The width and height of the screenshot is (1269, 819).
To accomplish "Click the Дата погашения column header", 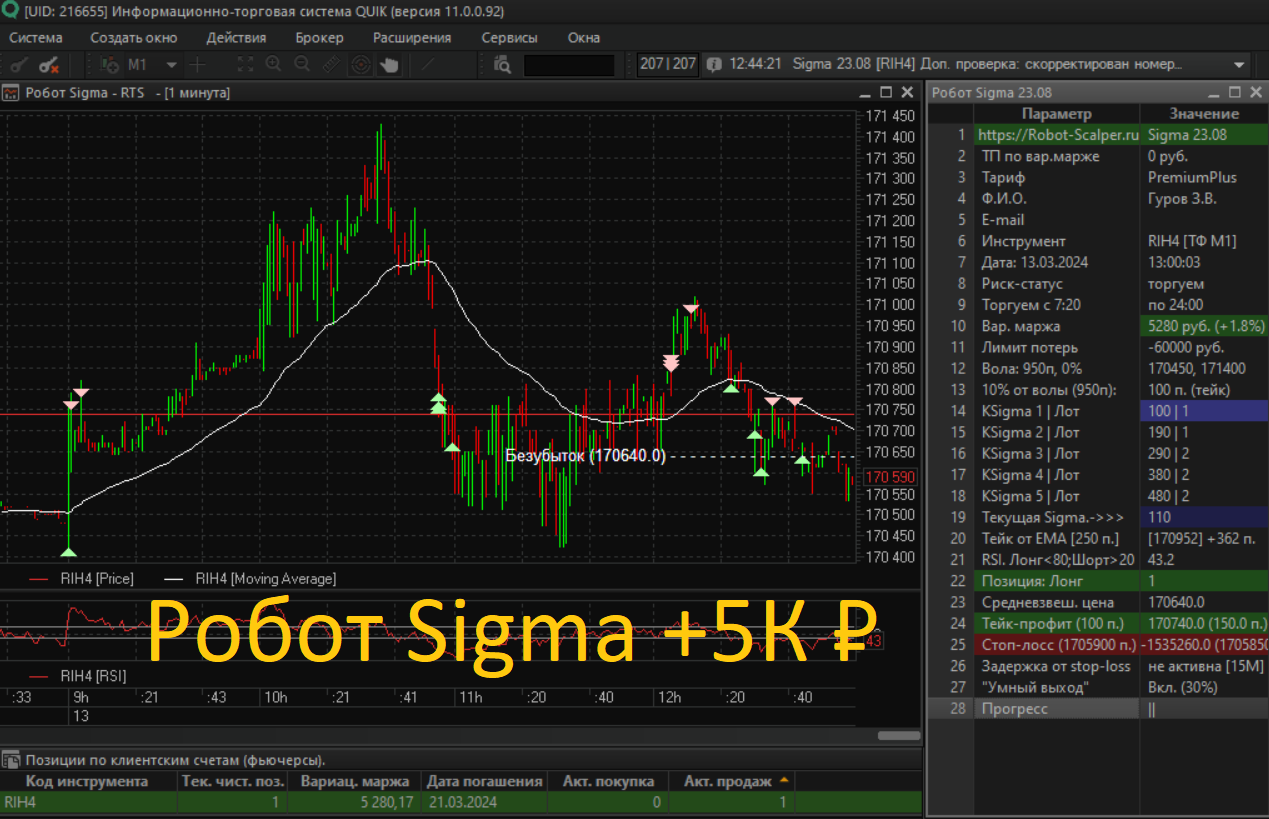I will pyautogui.click(x=484, y=781).
